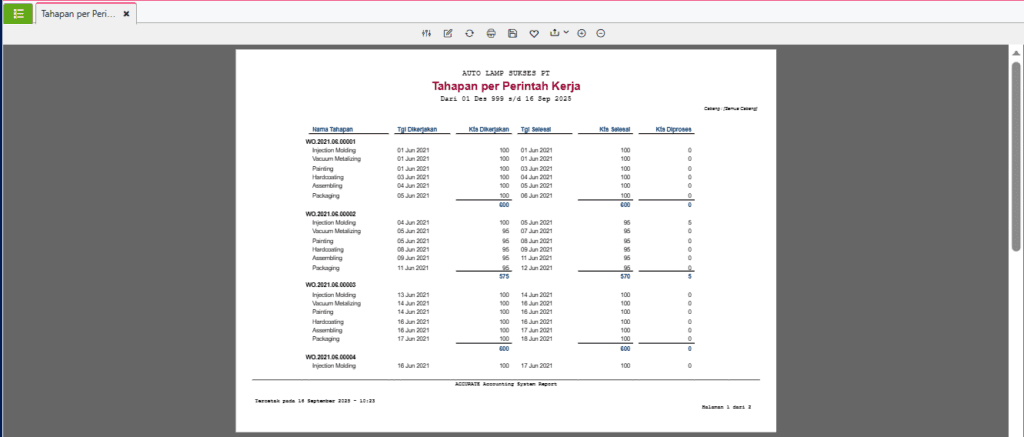
Task: Click the edit report pencil icon
Action: pyautogui.click(x=448, y=33)
